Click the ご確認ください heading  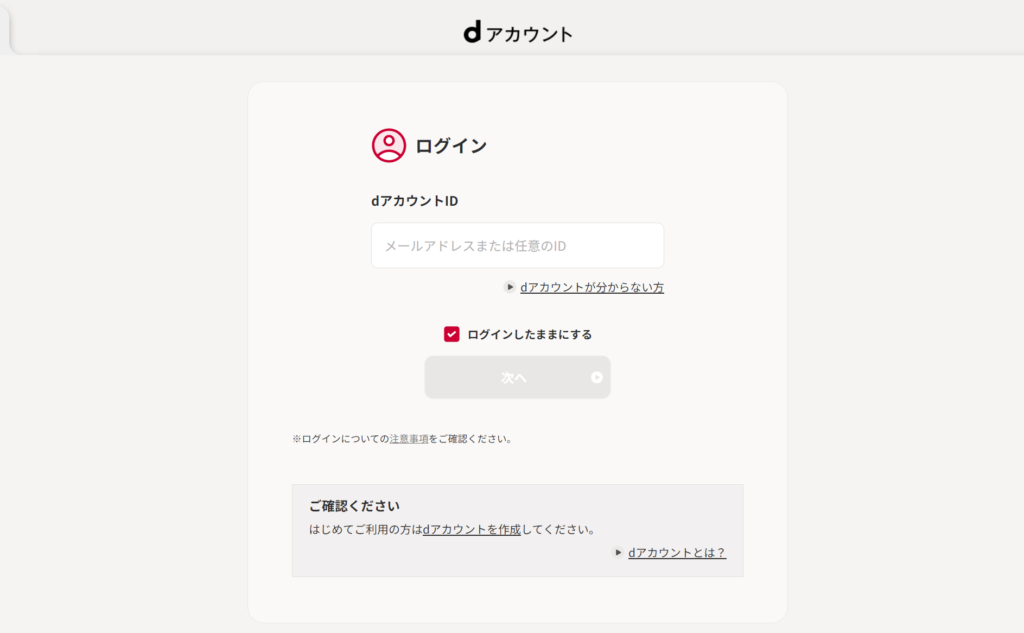(x=353, y=506)
